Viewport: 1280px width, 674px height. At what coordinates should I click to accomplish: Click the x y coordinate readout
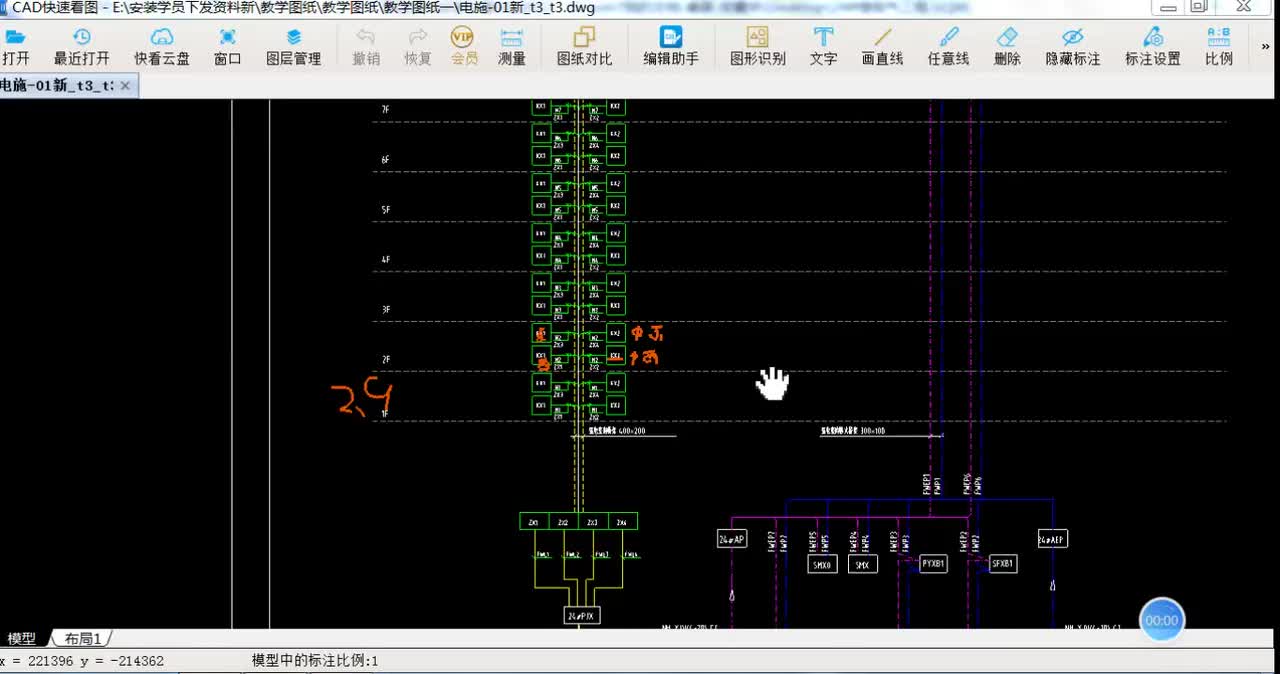[x=82, y=661]
